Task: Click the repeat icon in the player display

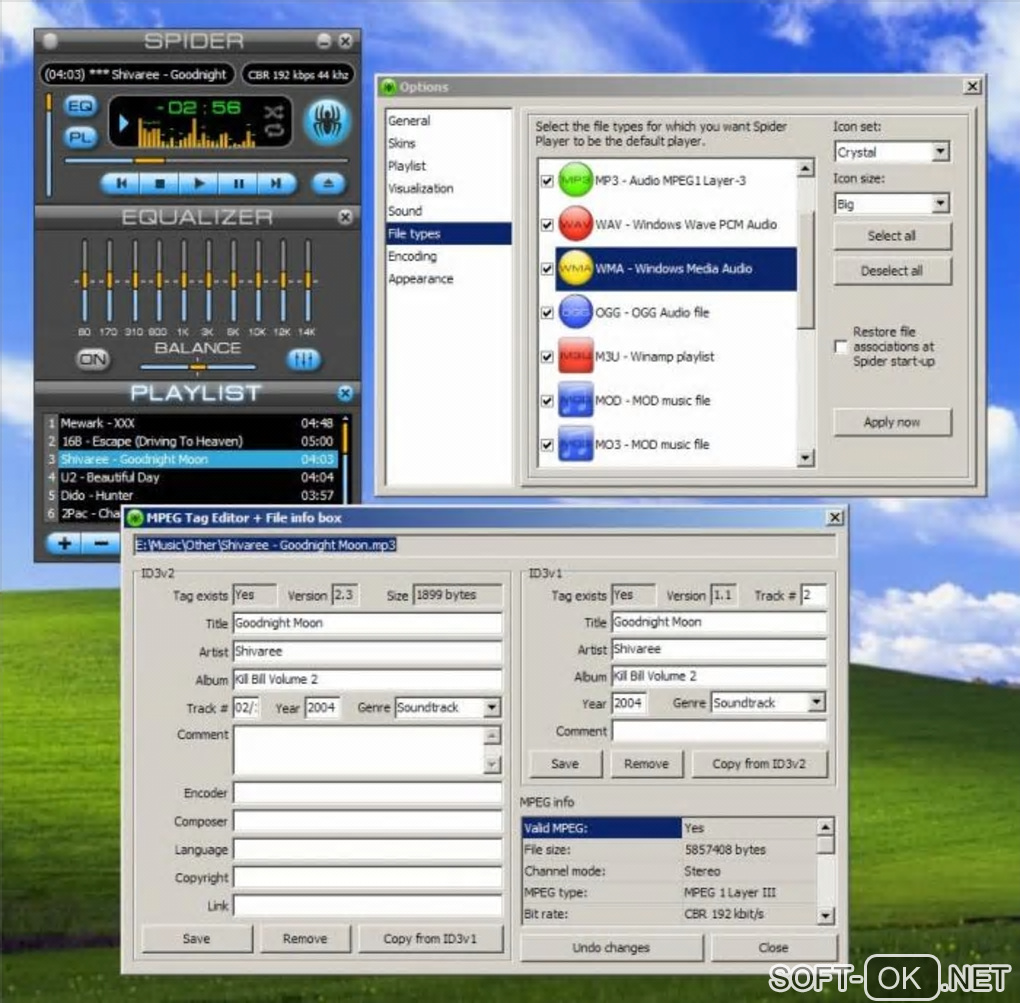Action: 274,130
